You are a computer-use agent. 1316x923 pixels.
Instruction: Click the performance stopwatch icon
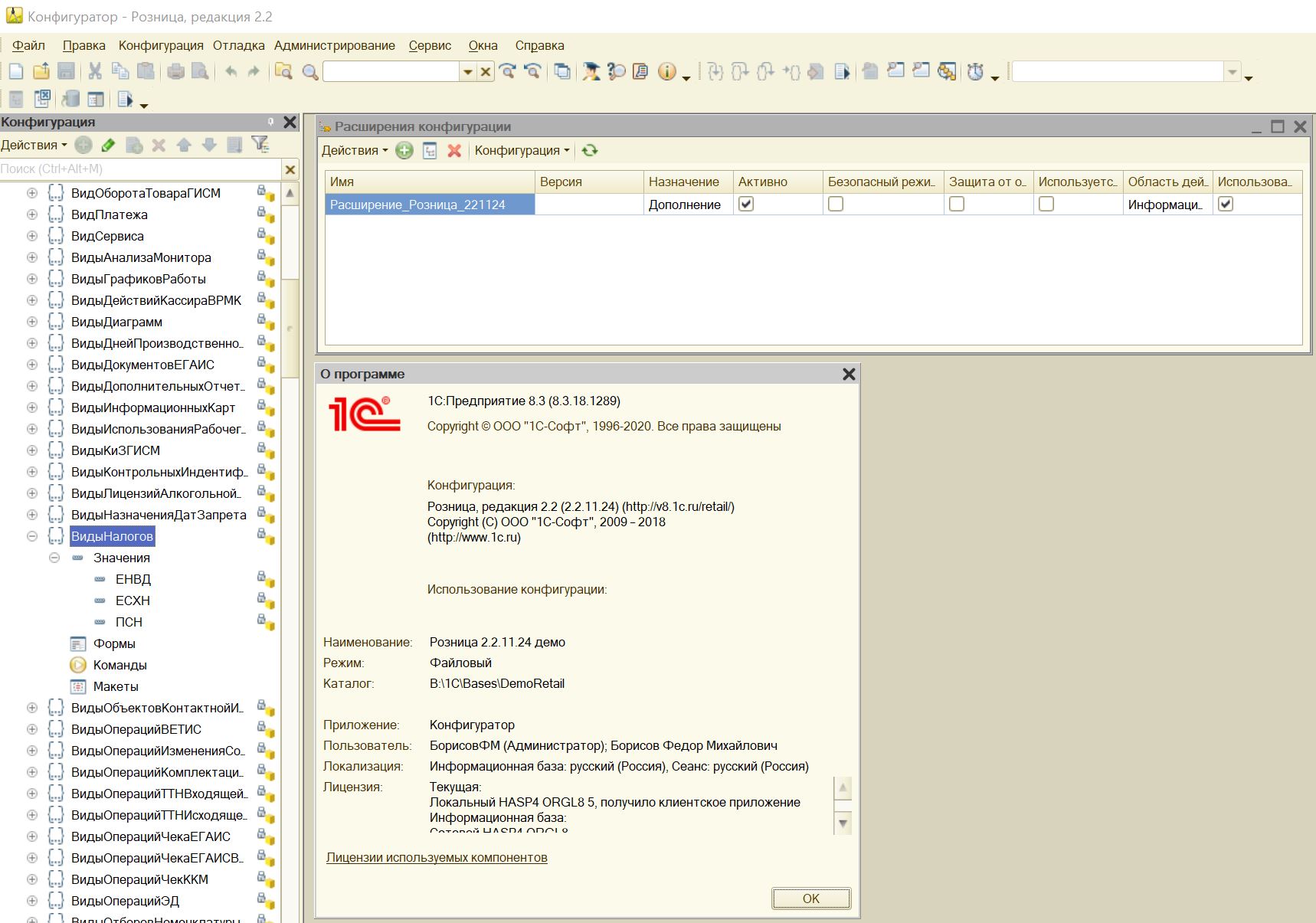coord(975,72)
